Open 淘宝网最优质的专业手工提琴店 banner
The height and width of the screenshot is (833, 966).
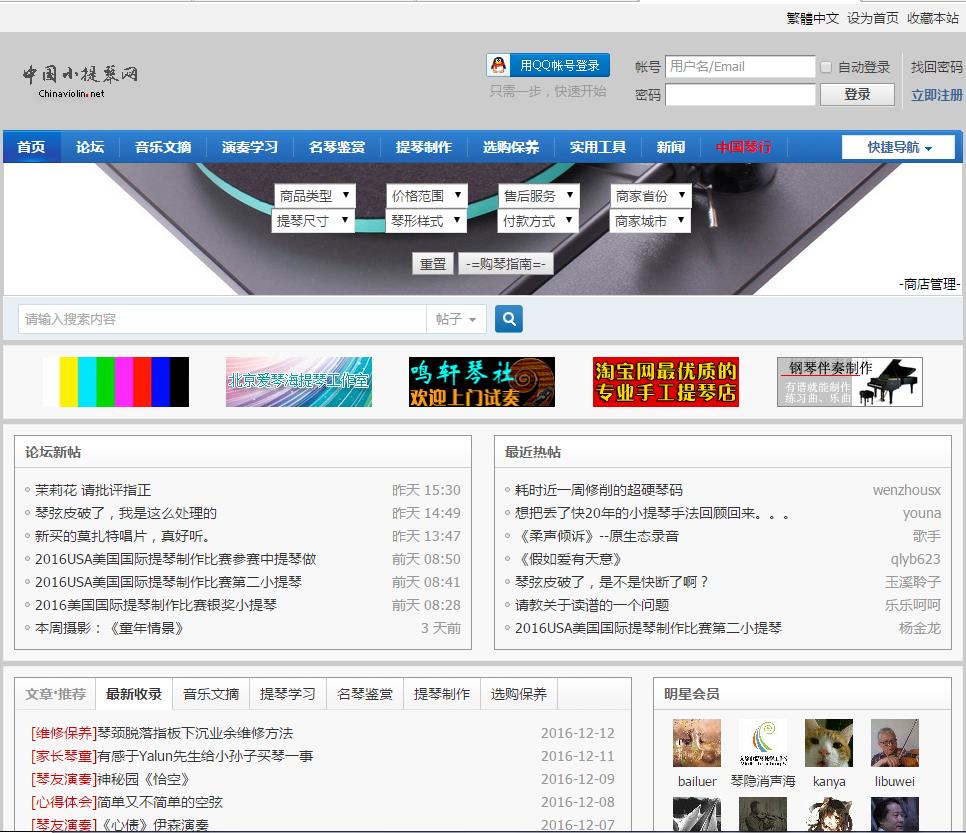(665, 382)
